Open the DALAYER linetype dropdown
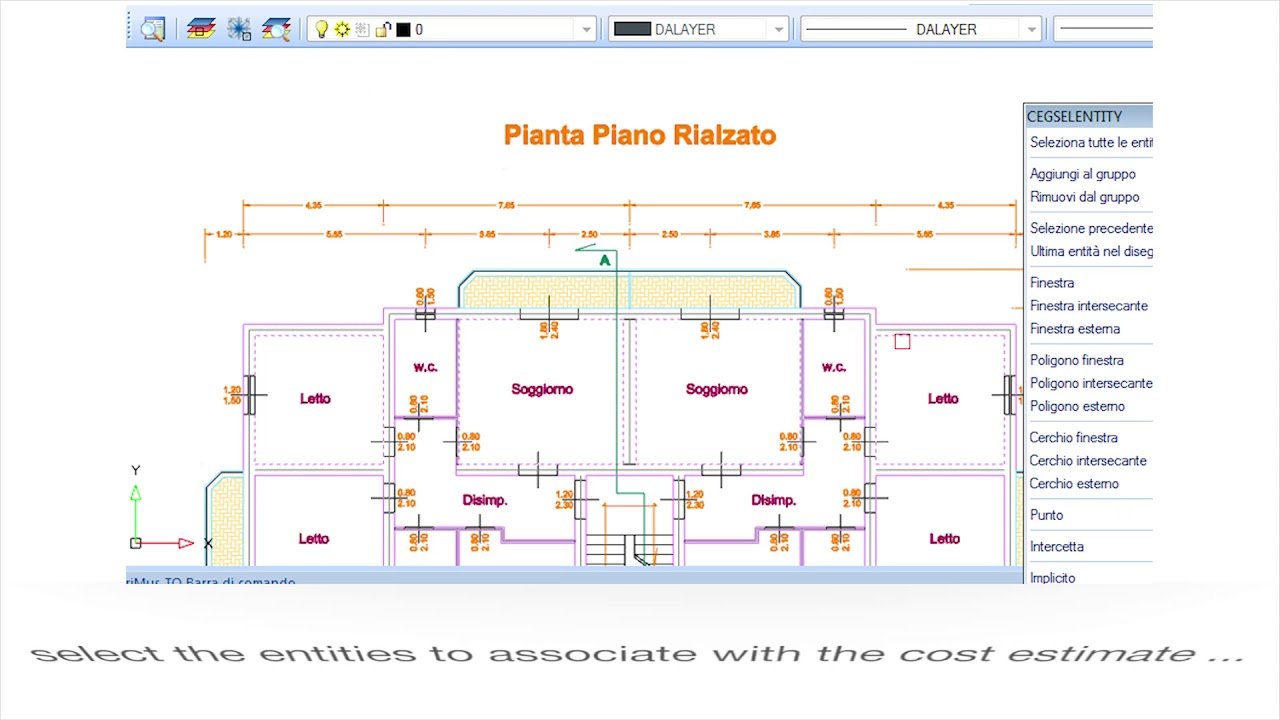The height and width of the screenshot is (720, 1280). click(1032, 30)
